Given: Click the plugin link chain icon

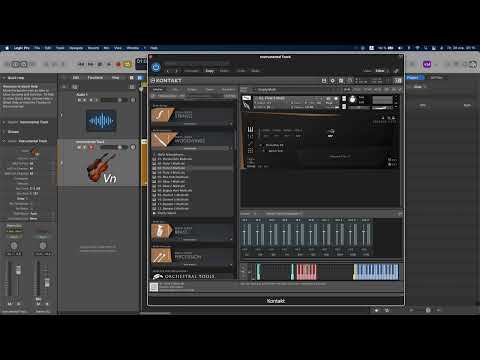Looking at the screenshot, I should coord(396,71).
